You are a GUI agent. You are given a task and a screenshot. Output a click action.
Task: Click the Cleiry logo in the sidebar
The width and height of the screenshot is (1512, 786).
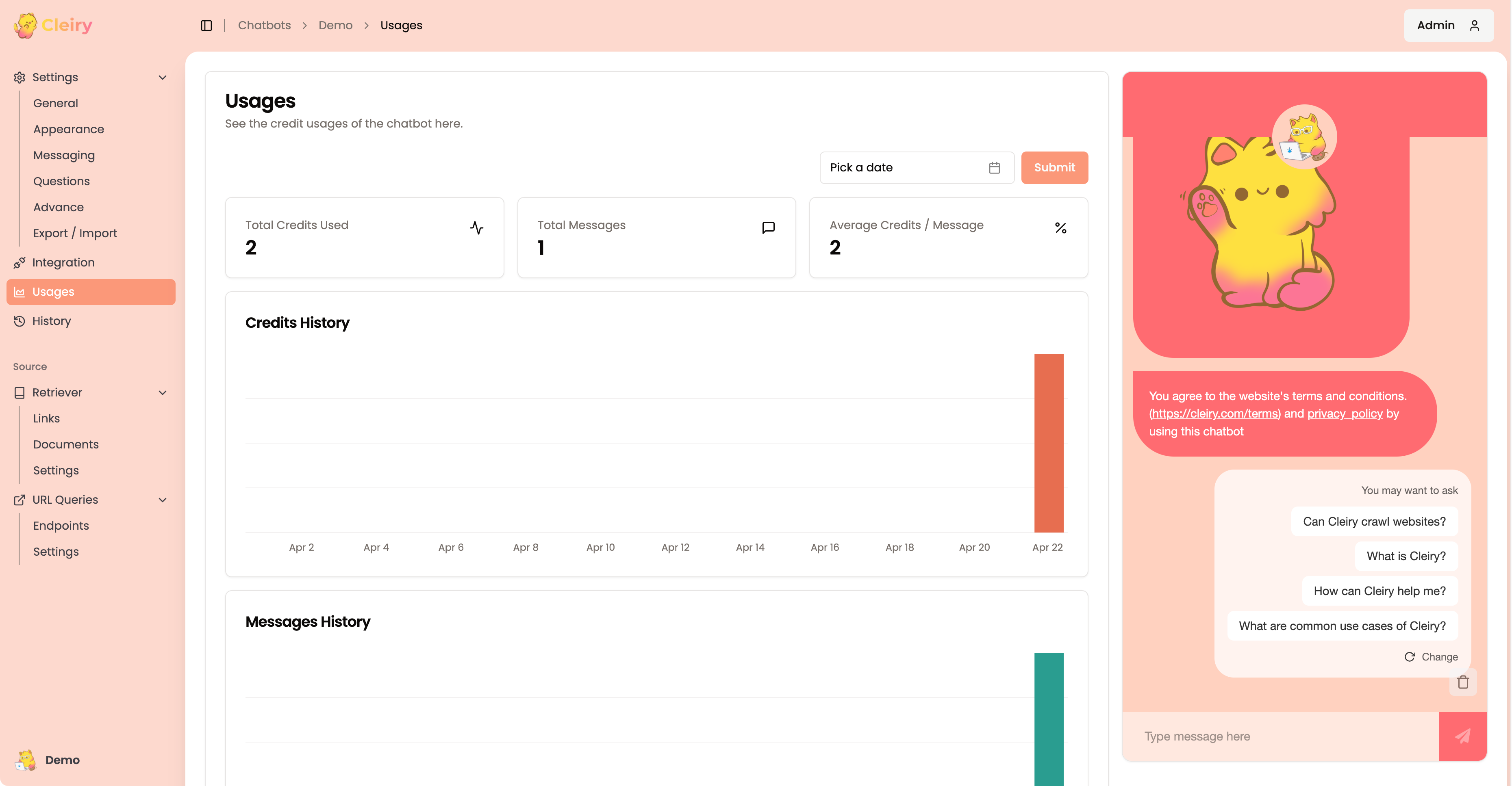pos(53,25)
